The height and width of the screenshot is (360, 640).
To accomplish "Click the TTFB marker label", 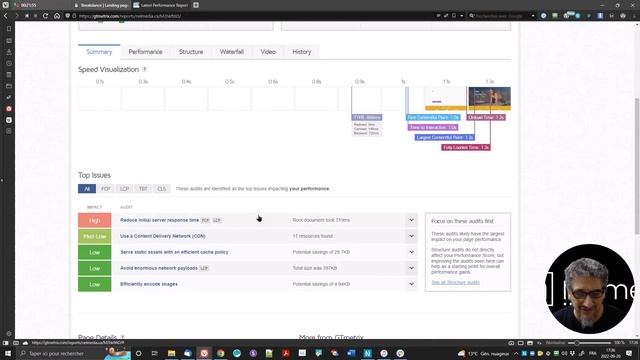I will tap(367, 118).
